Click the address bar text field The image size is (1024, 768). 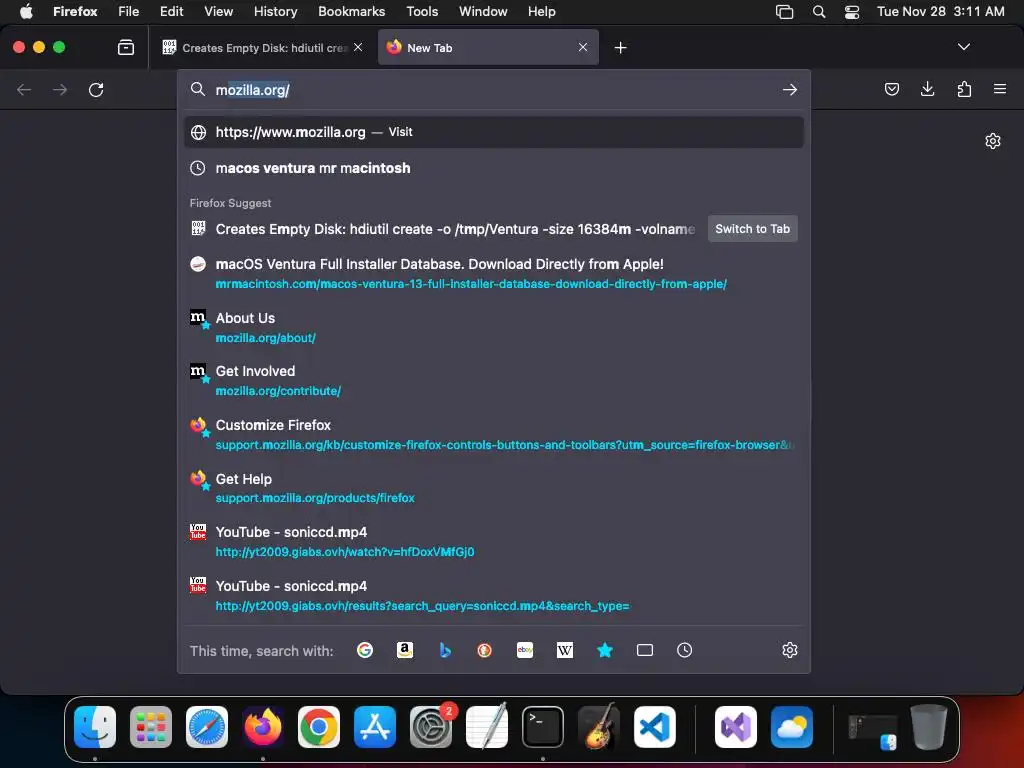pos(493,89)
